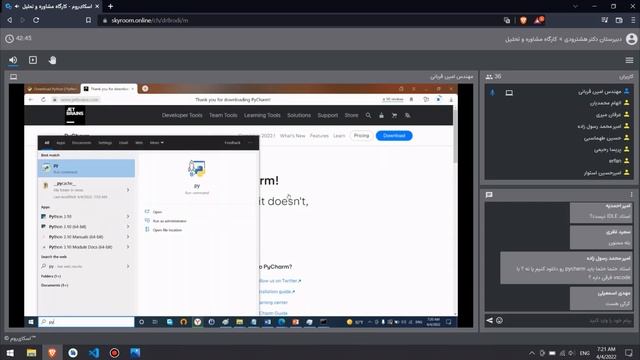Select the py best match result in shared search

coord(87,168)
